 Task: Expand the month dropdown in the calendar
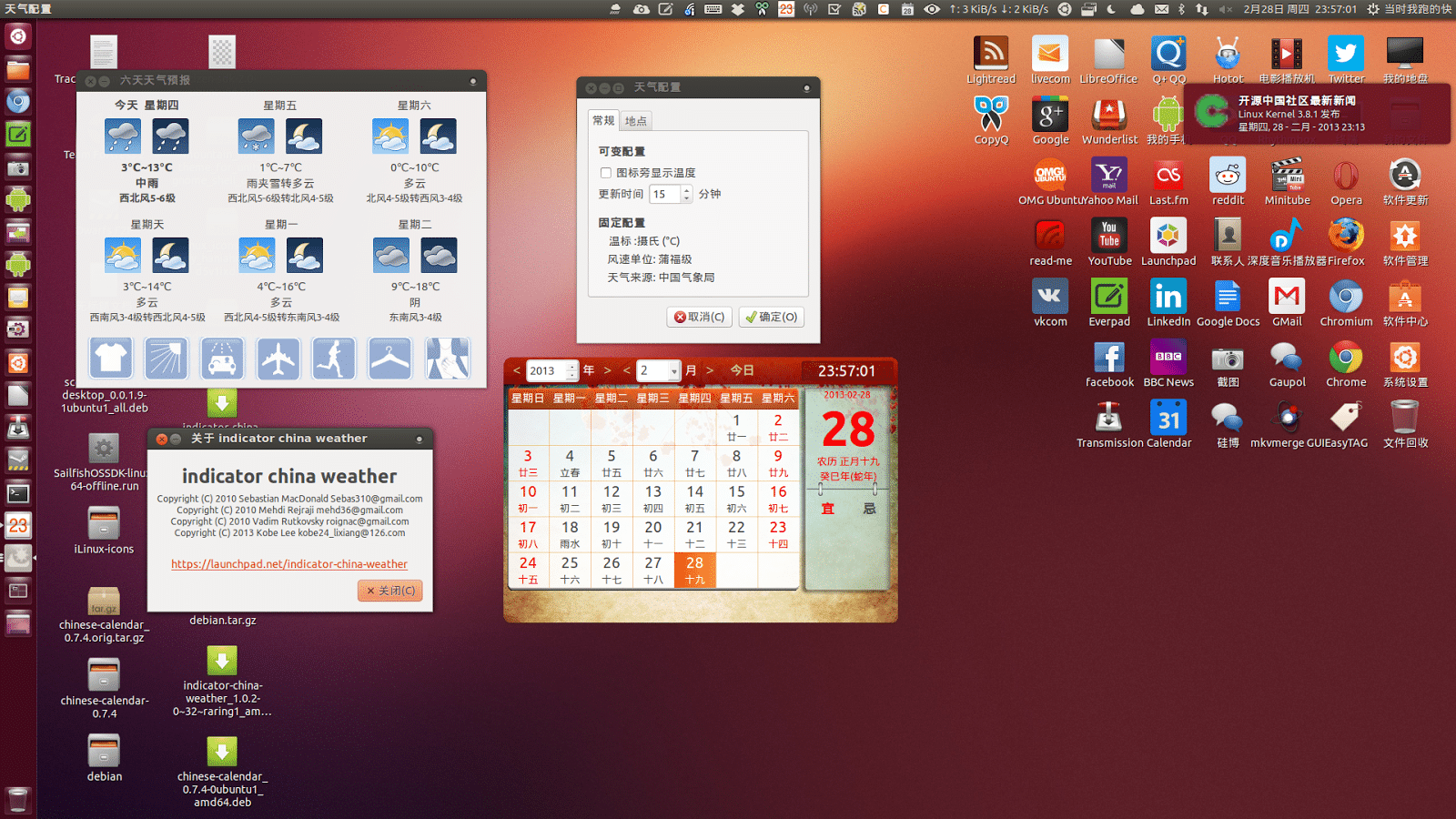click(x=674, y=371)
